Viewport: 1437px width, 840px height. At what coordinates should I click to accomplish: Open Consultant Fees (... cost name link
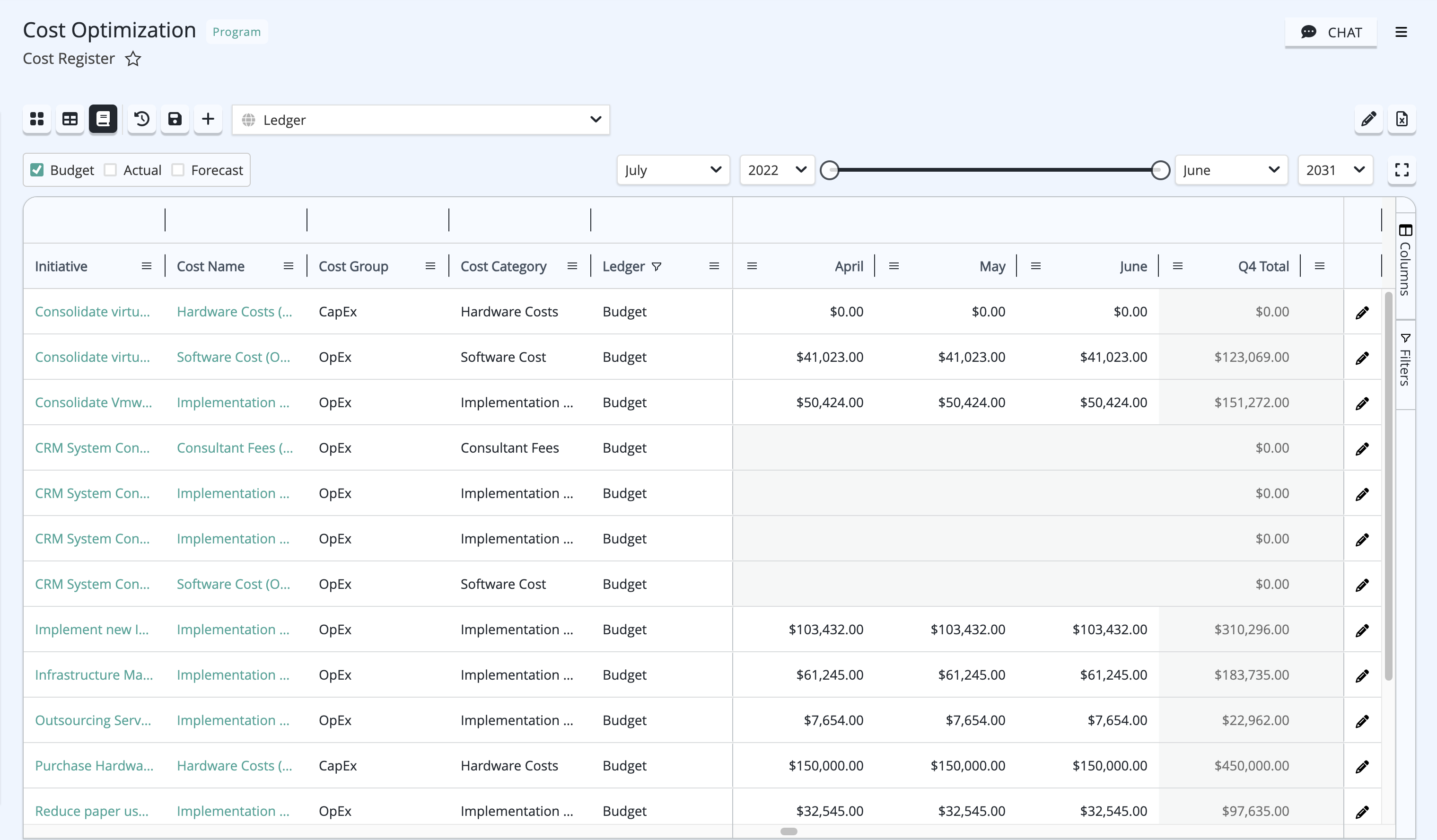[235, 448]
